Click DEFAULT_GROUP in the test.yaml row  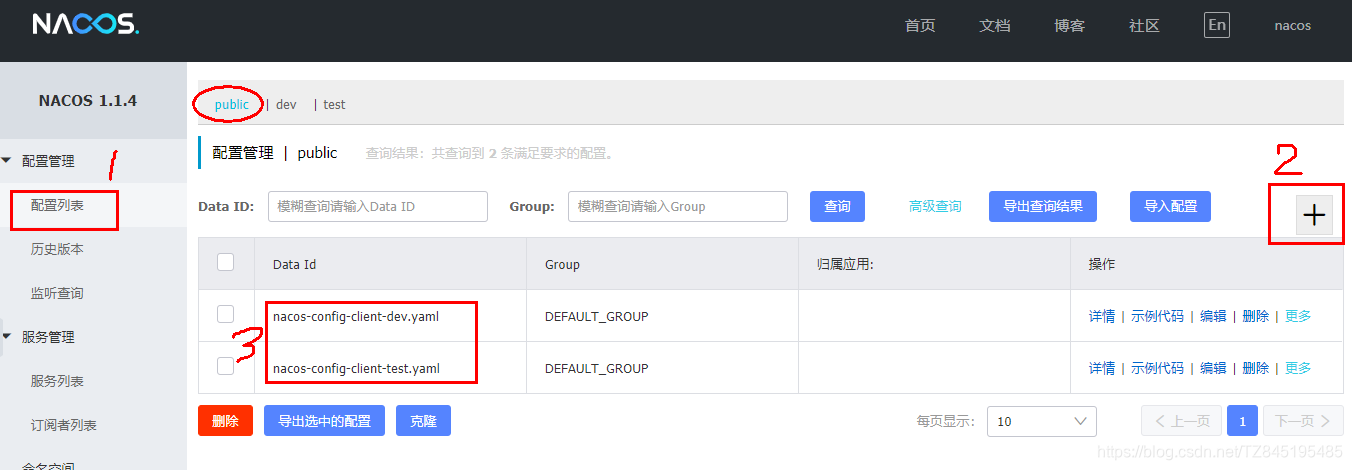click(x=596, y=368)
